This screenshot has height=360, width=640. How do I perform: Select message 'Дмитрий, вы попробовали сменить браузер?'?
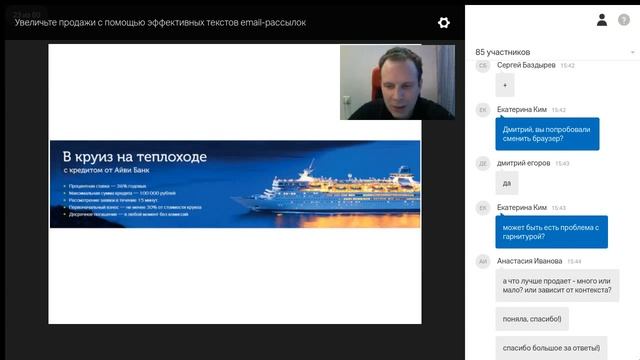point(547,134)
